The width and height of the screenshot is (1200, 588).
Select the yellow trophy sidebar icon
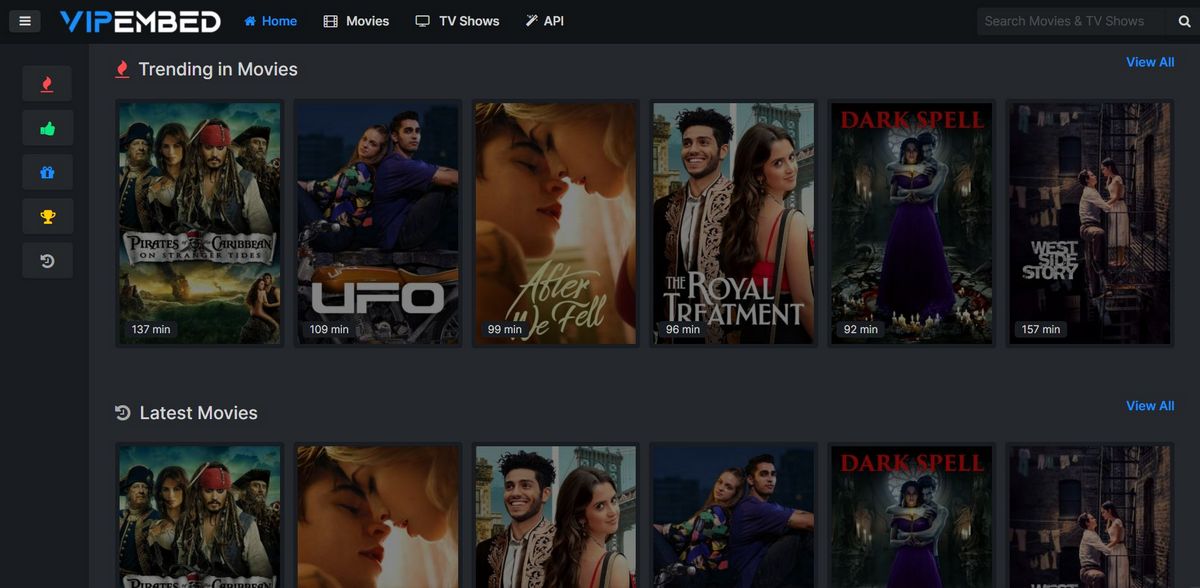click(x=47, y=216)
